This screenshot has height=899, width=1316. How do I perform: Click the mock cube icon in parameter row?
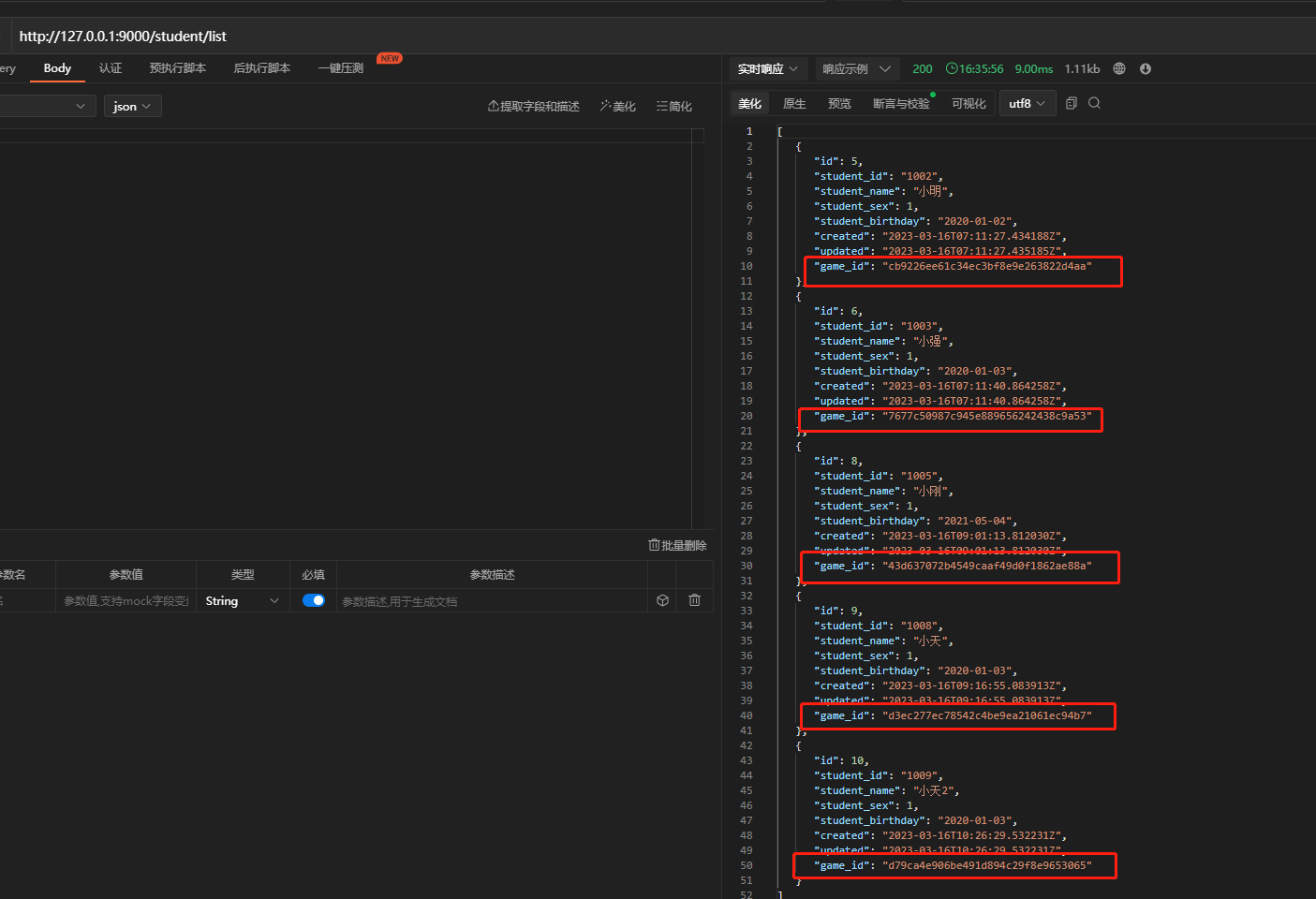click(x=662, y=600)
